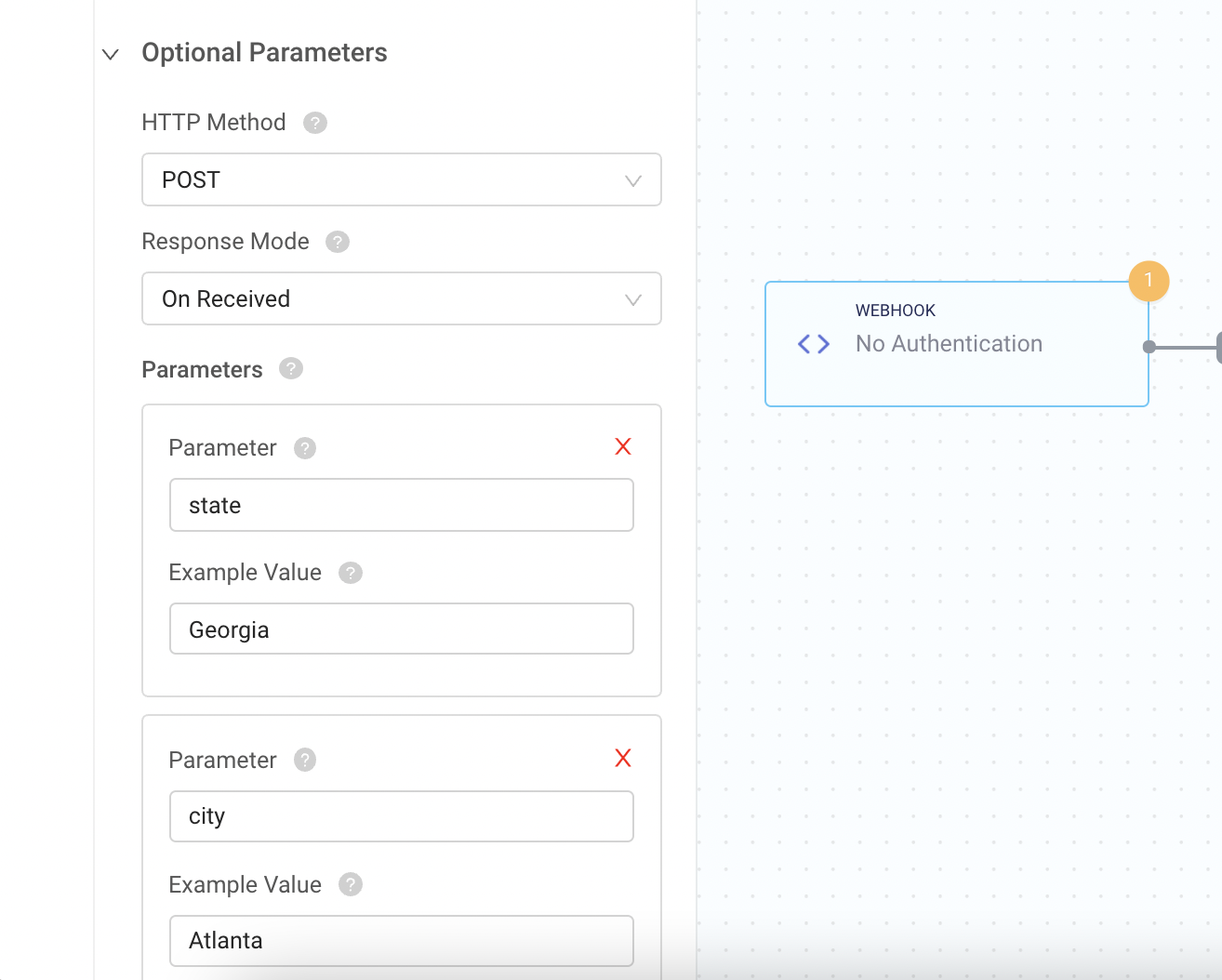Viewport: 1222px width, 980px height.
Task: Click help icon next to Georgia Example Value label
Action: coord(351,573)
